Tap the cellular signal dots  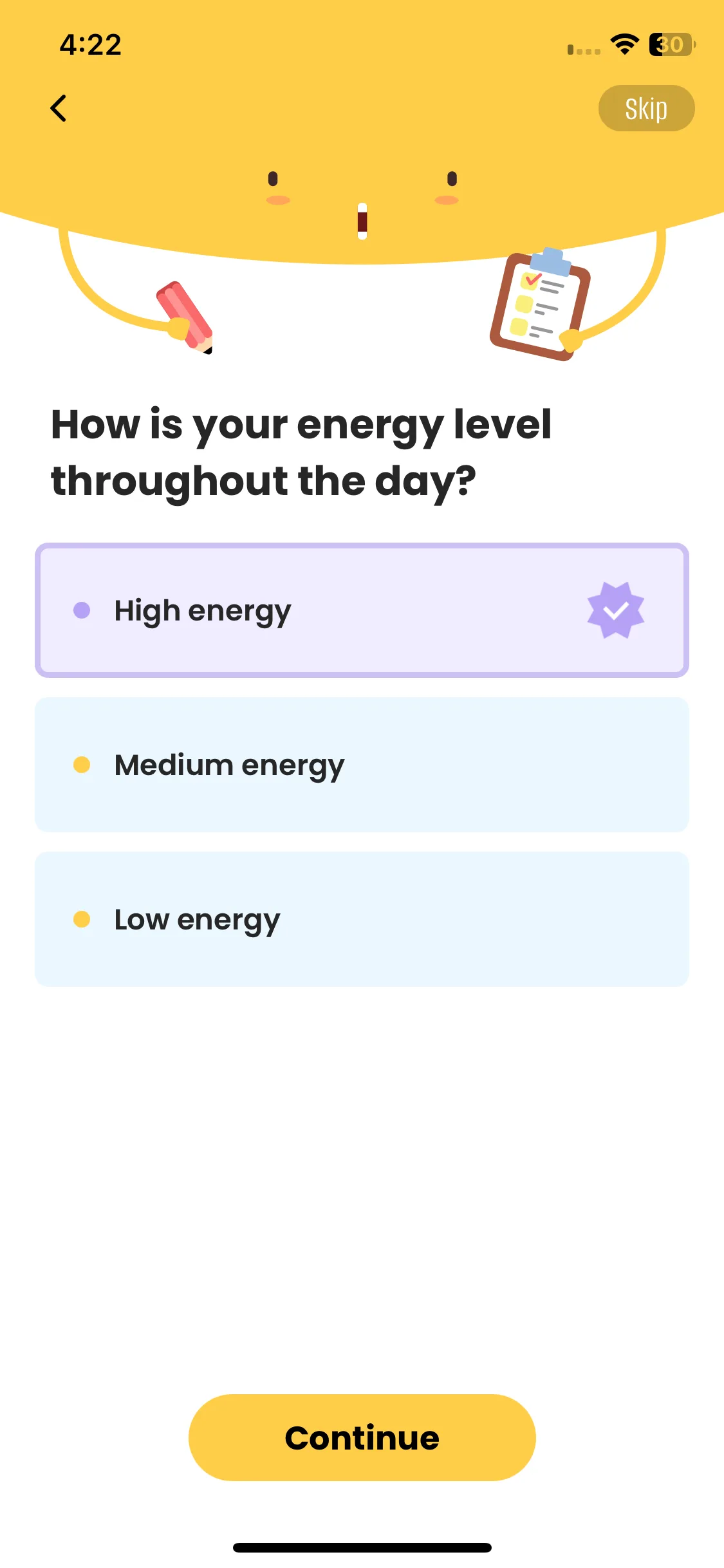click(584, 50)
